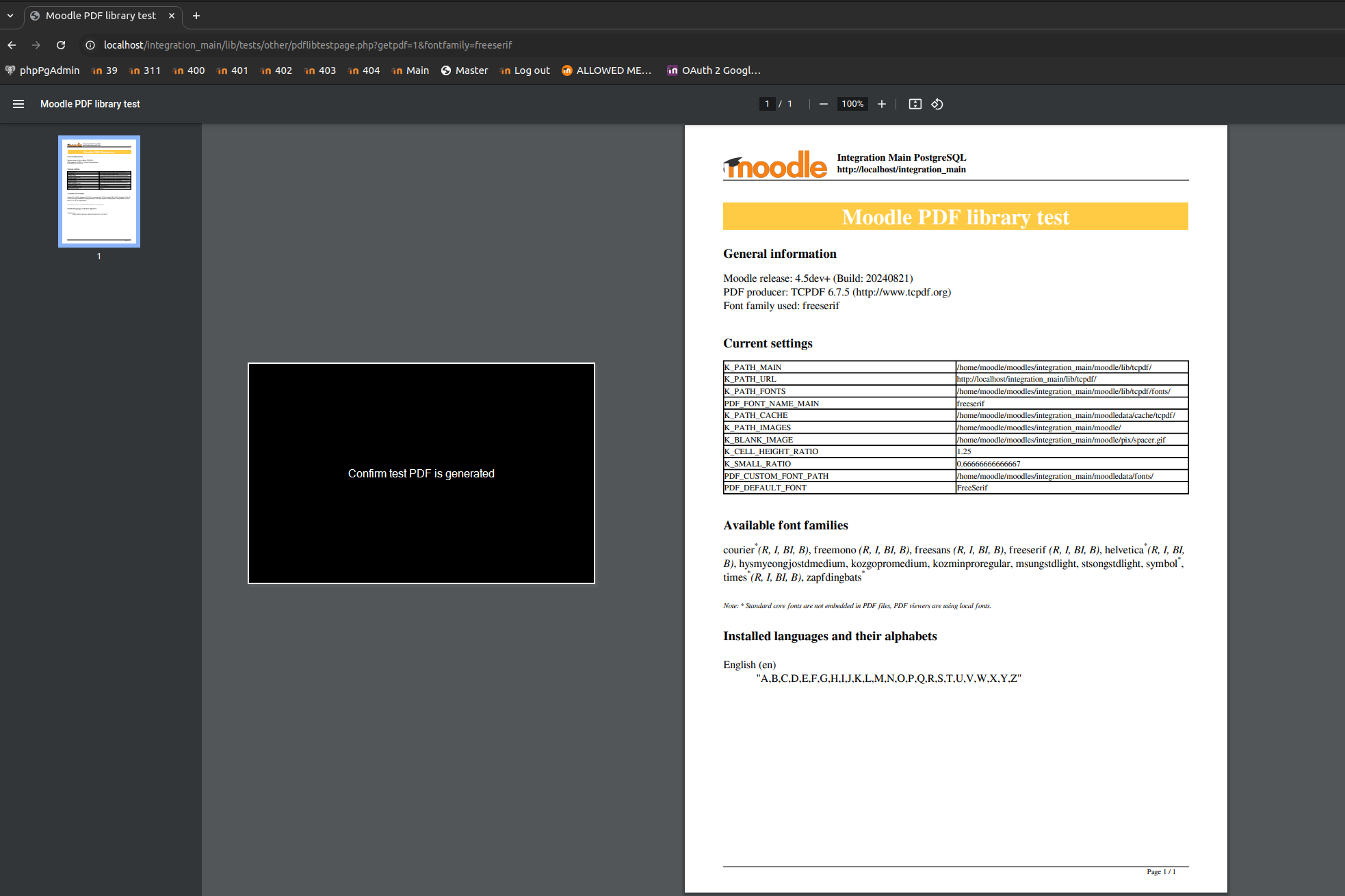This screenshot has width=1345, height=896.
Task: Open the phpPgAdmin bookmark
Action: 42,70
